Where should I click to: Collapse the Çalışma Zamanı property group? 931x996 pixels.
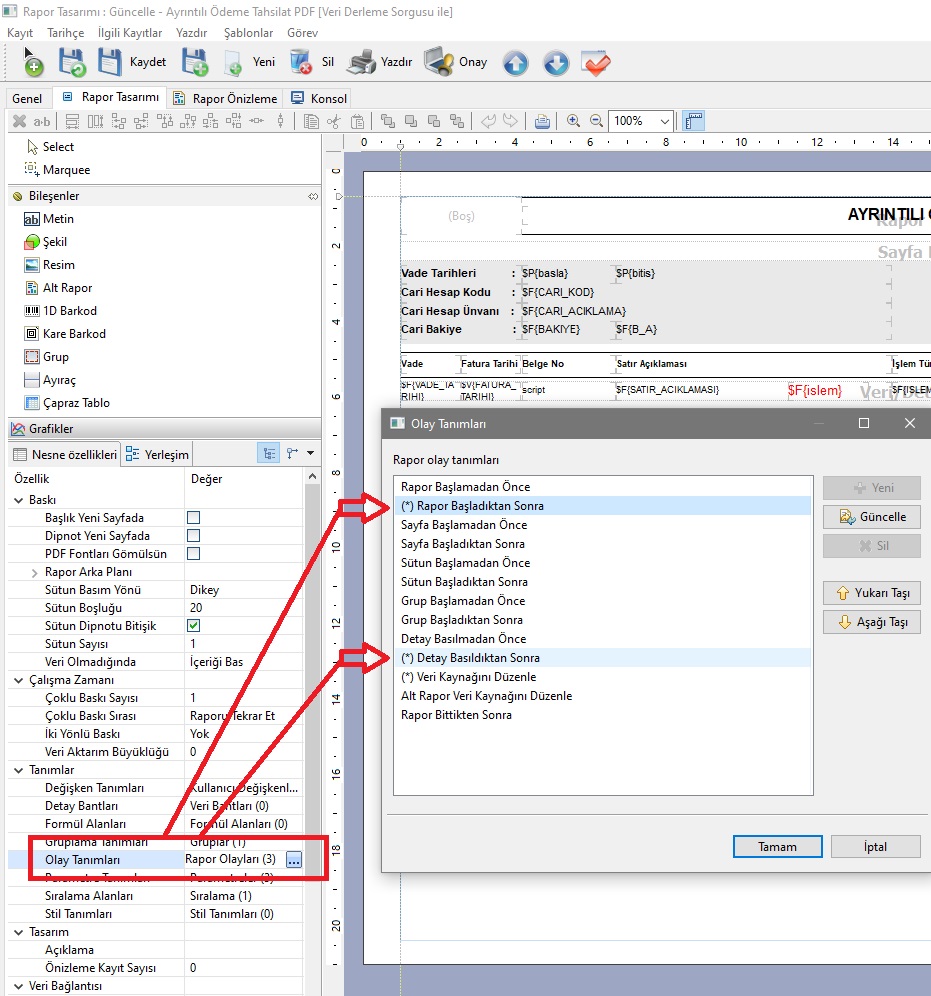coord(20,680)
